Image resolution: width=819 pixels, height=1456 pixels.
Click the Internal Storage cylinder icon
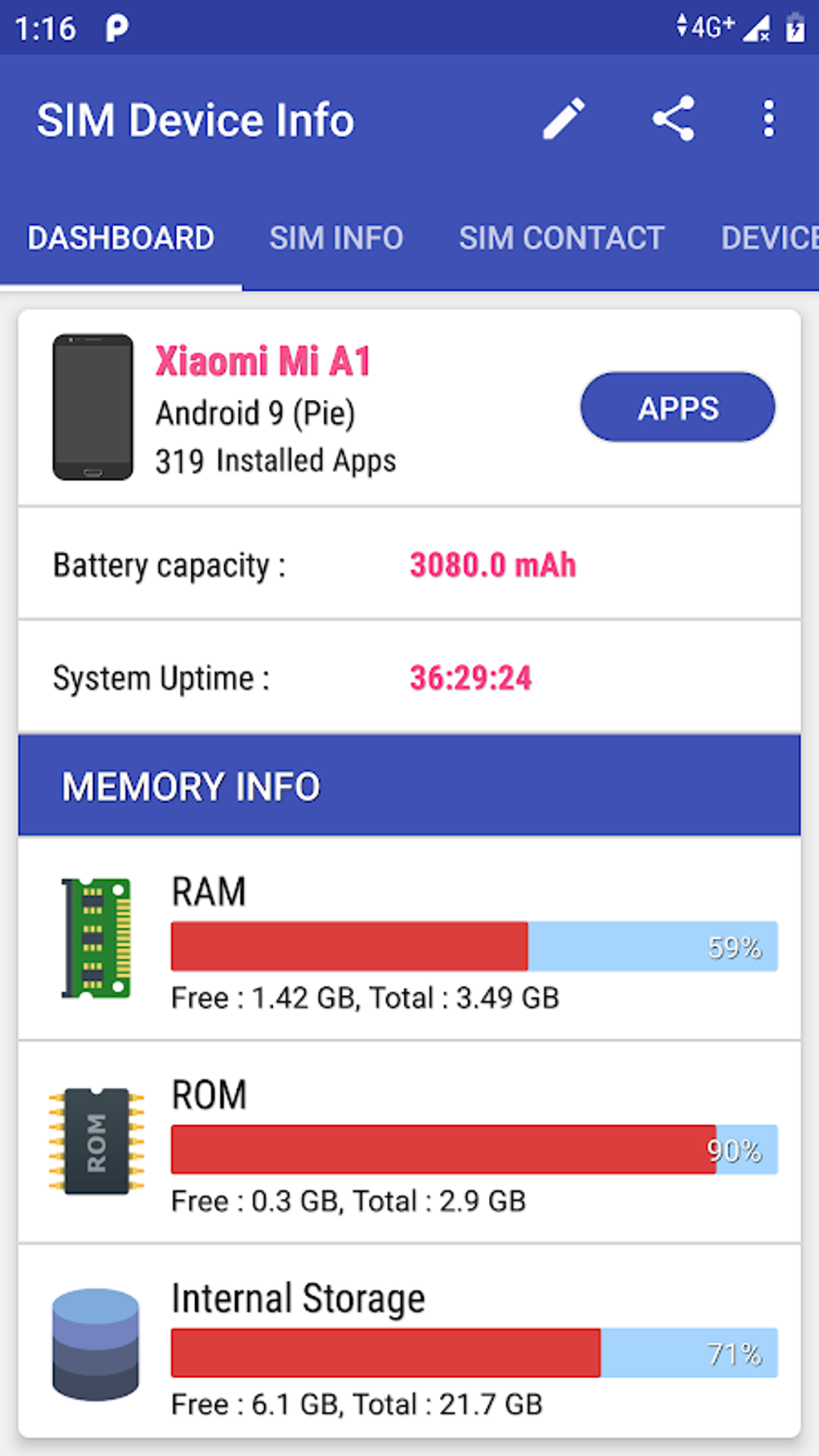click(x=96, y=1343)
